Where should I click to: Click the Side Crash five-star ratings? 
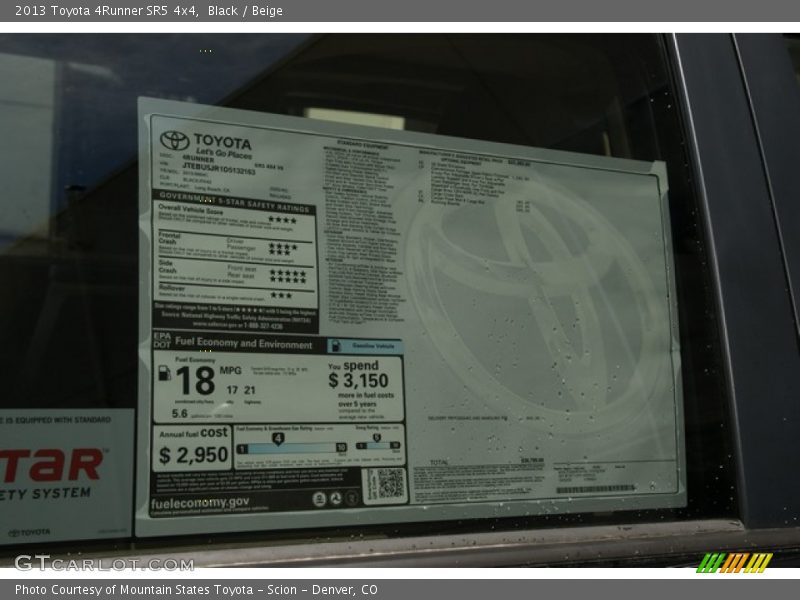(x=288, y=277)
